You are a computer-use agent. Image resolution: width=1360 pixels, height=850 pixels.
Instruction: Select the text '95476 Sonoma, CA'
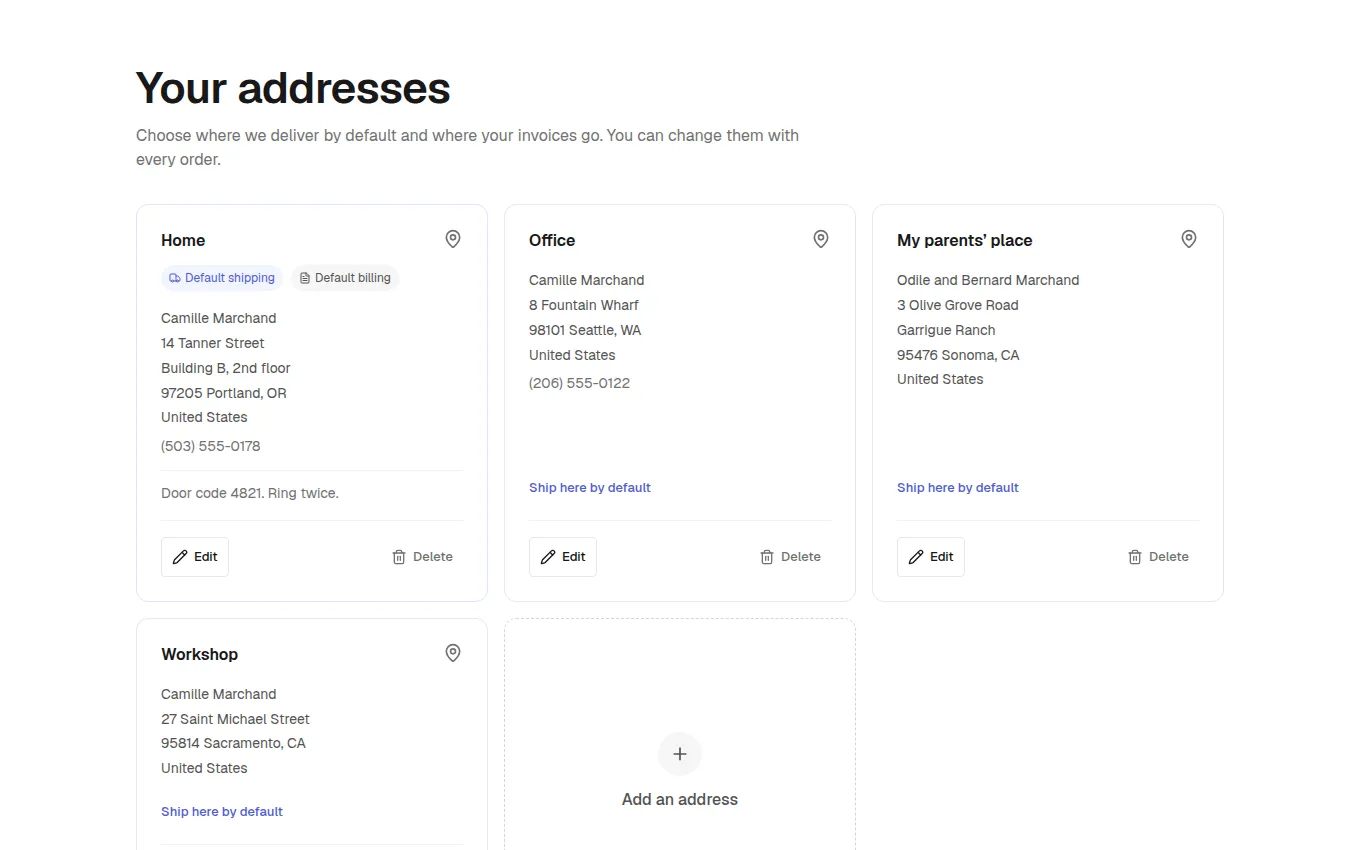958,355
